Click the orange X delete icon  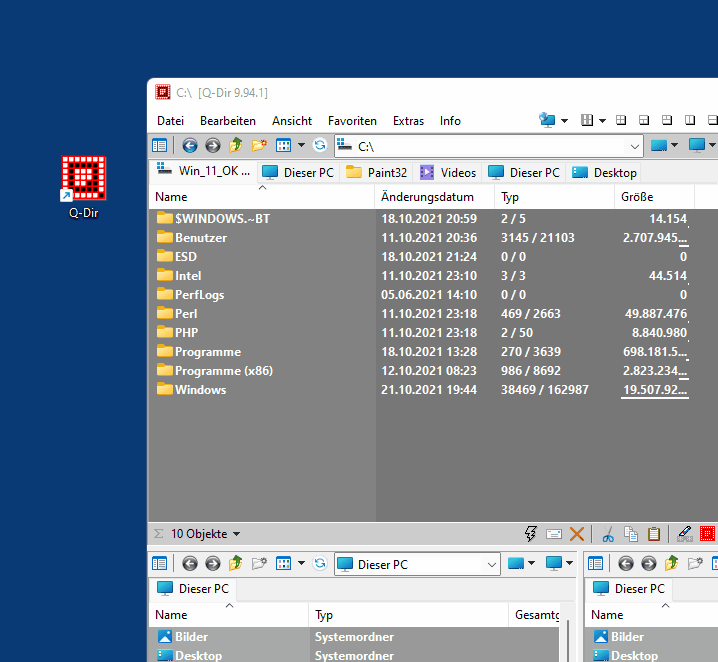point(577,534)
